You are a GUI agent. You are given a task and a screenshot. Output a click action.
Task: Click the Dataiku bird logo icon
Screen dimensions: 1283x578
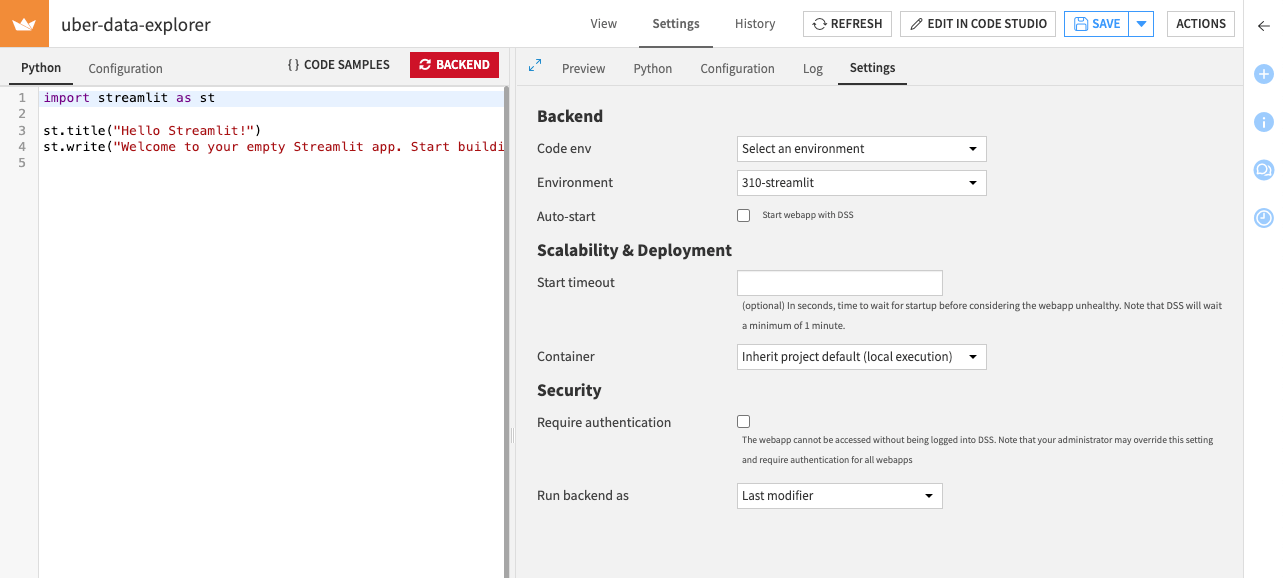24,24
